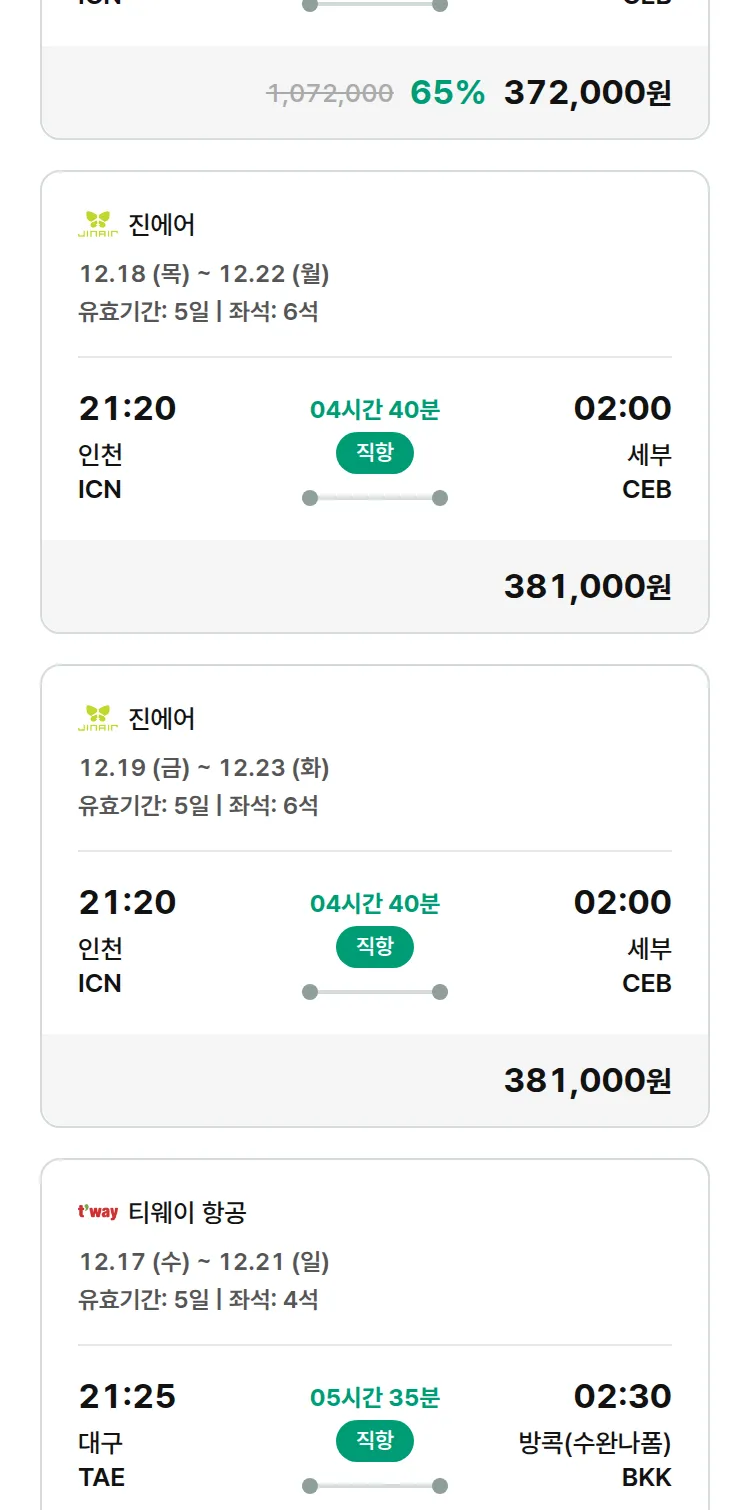
Task: Open the 12.18 (목) ~ 12.22 (월) date range
Action: point(204,274)
